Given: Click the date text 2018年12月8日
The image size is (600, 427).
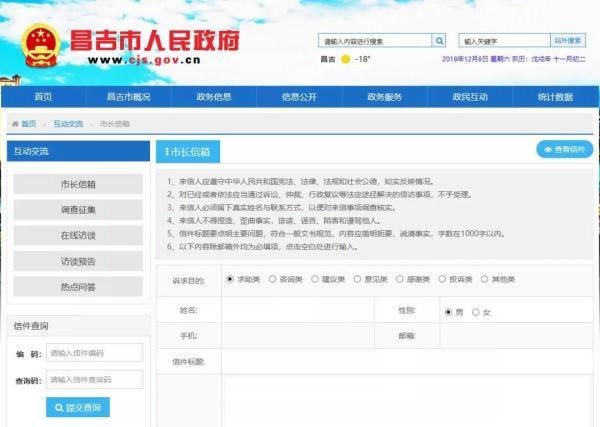Looking at the screenshot, I should coord(465,59).
